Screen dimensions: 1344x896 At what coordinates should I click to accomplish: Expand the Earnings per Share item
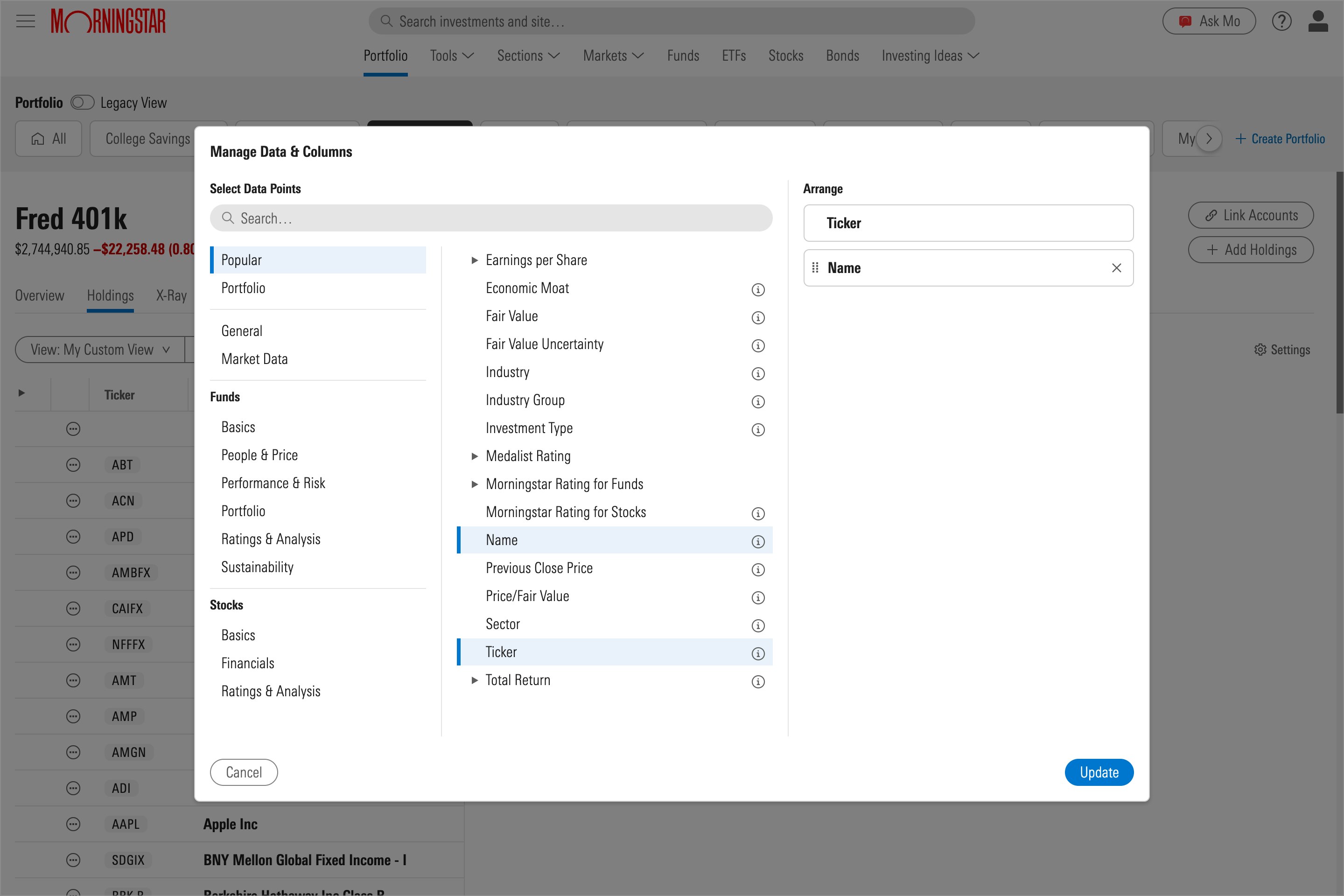pos(474,260)
